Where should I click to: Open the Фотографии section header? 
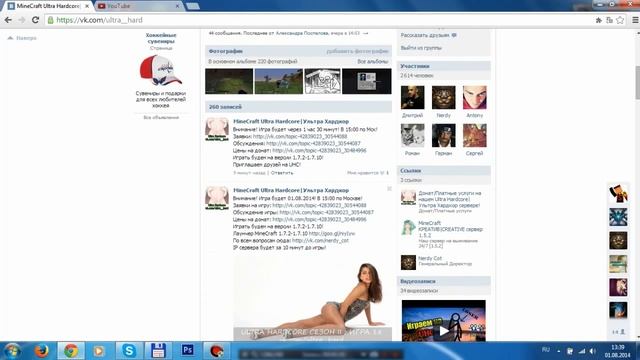click(x=226, y=51)
